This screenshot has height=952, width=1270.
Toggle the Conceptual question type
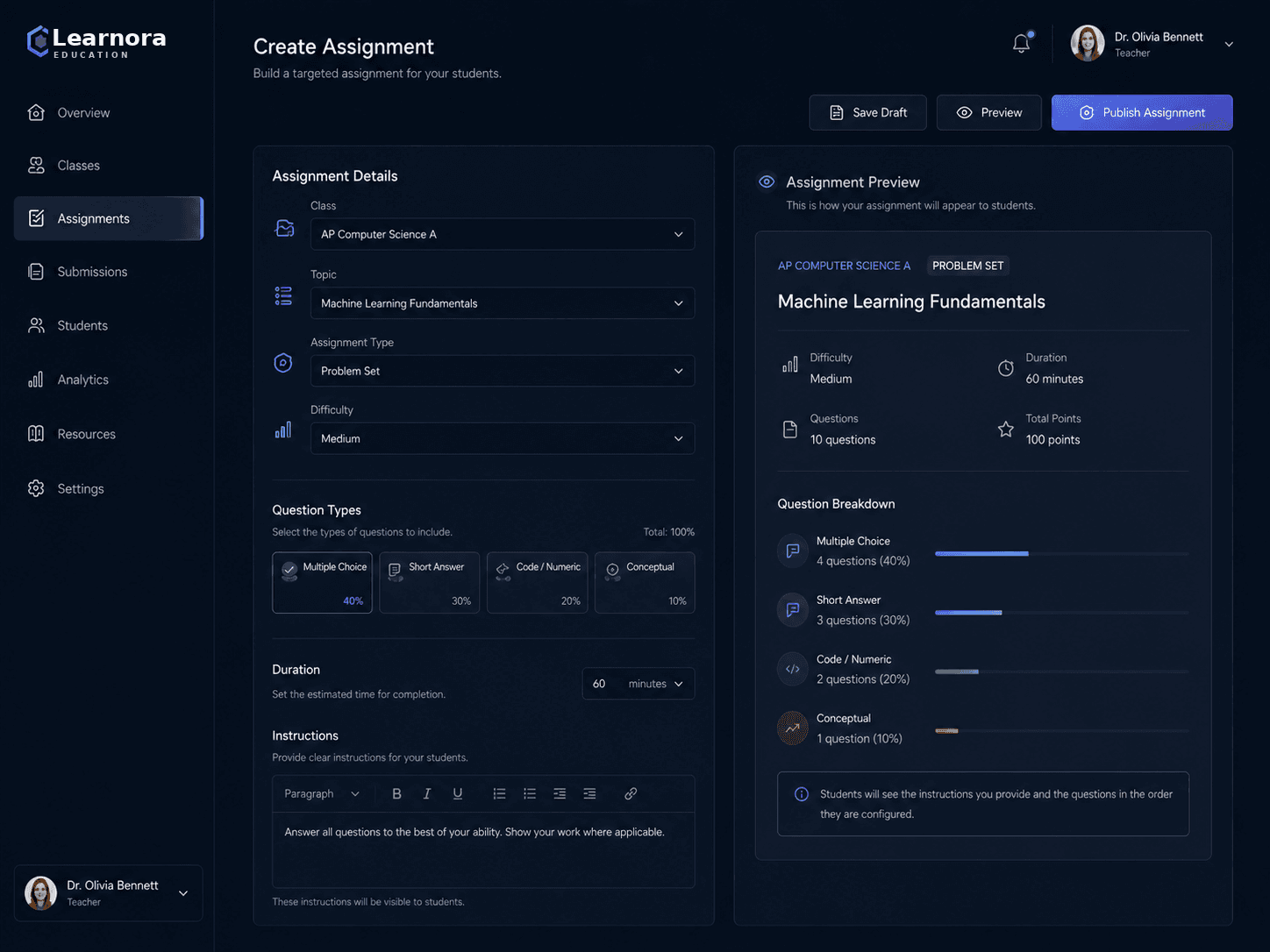[645, 582]
